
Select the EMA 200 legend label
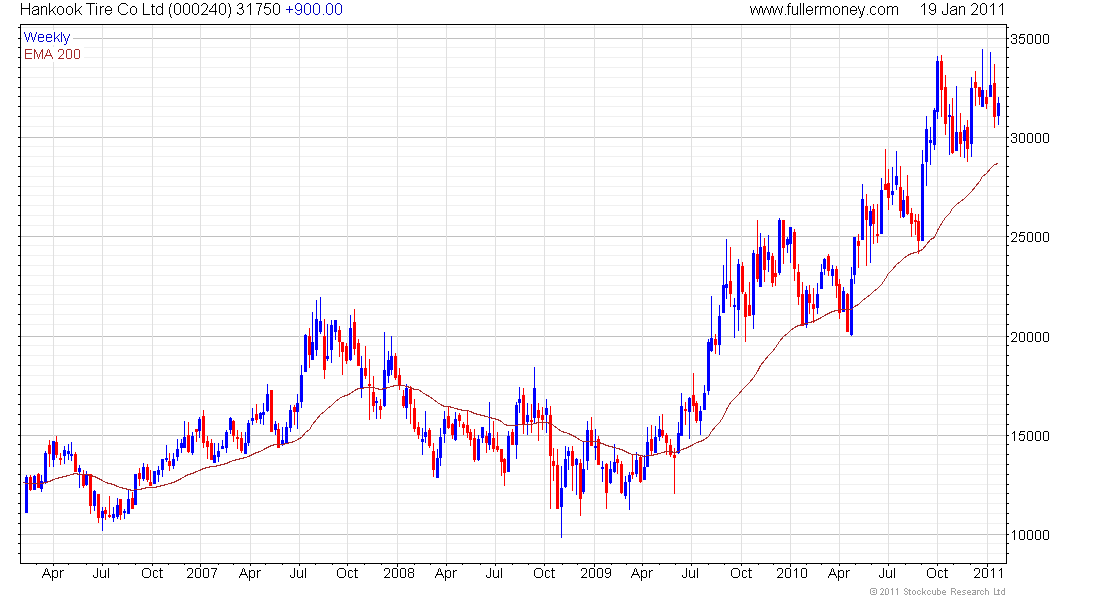[52, 54]
